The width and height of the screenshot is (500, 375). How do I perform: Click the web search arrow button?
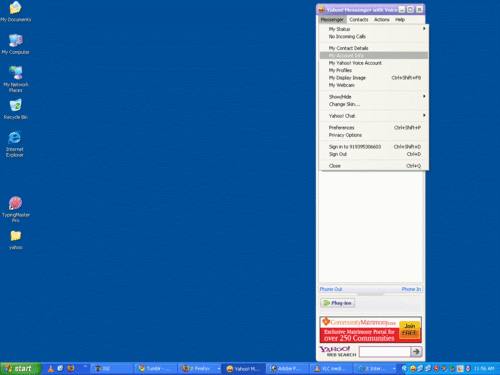tap(416, 352)
